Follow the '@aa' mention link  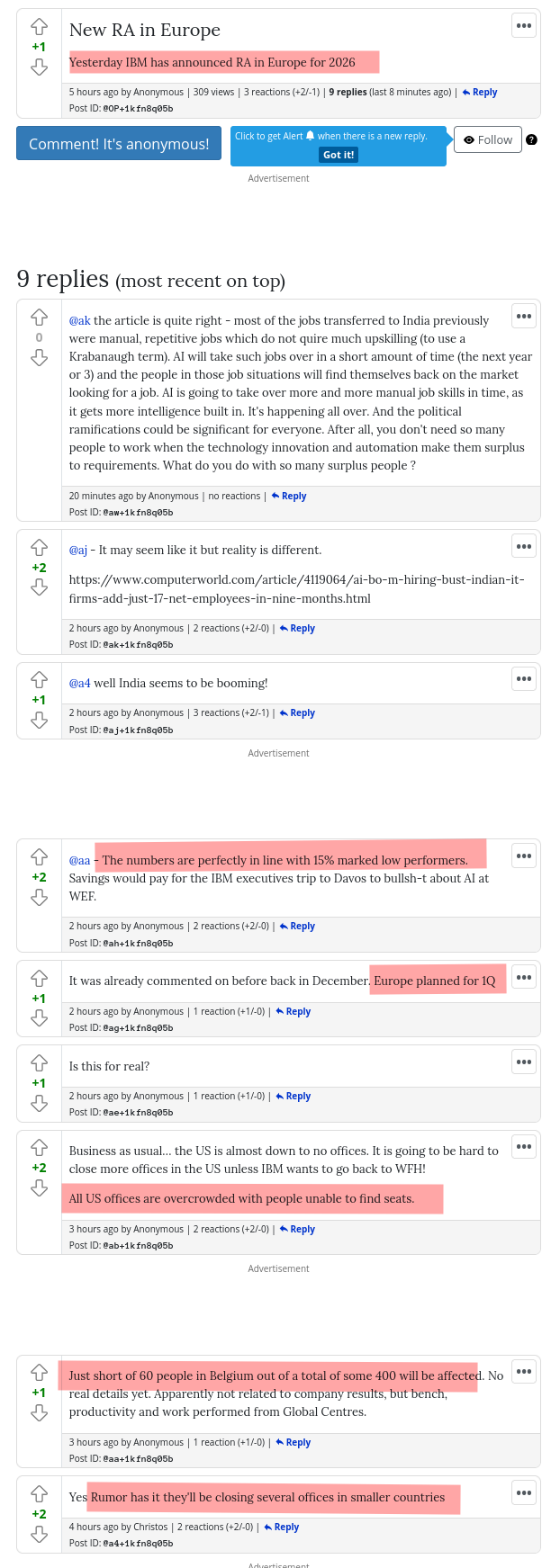point(80,860)
